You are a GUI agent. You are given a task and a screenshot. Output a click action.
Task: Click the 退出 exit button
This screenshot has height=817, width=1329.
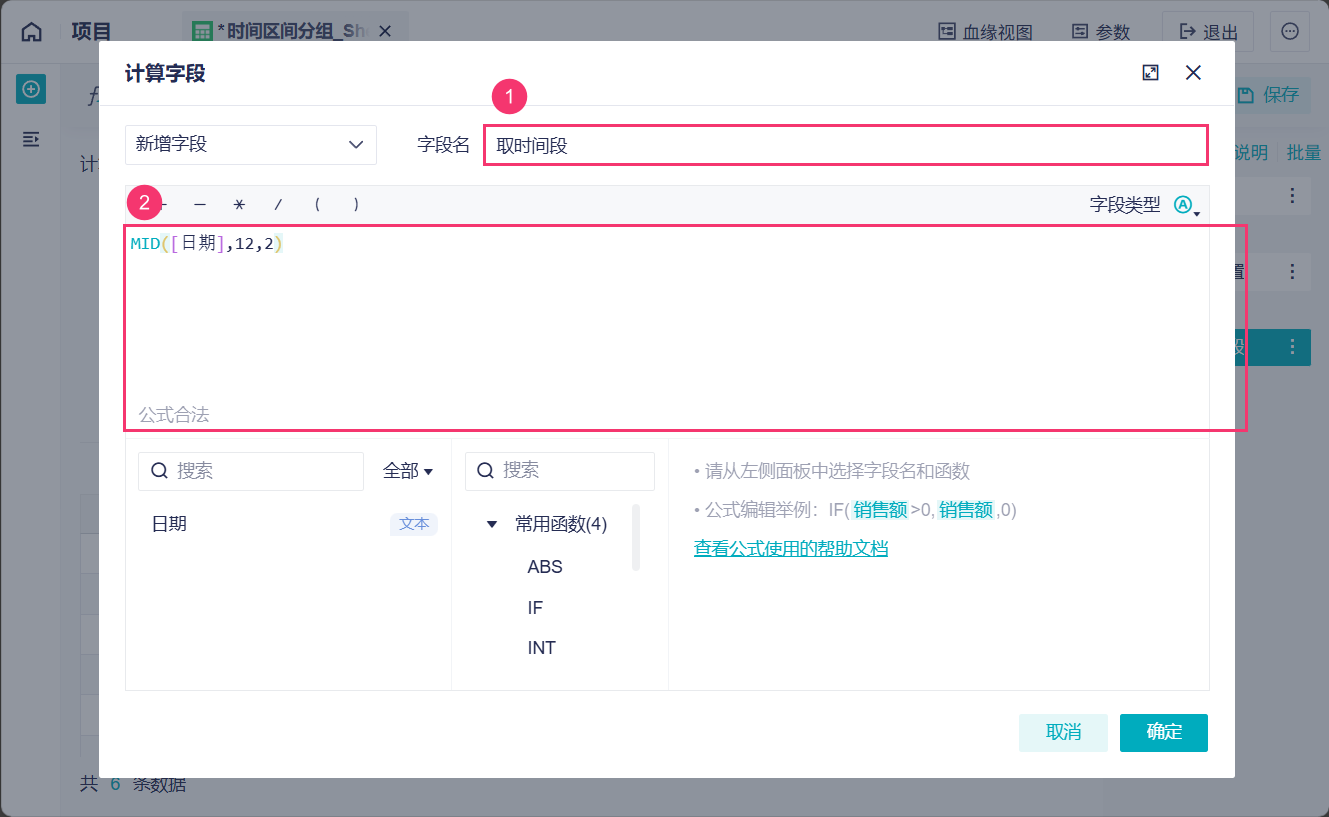click(1209, 32)
